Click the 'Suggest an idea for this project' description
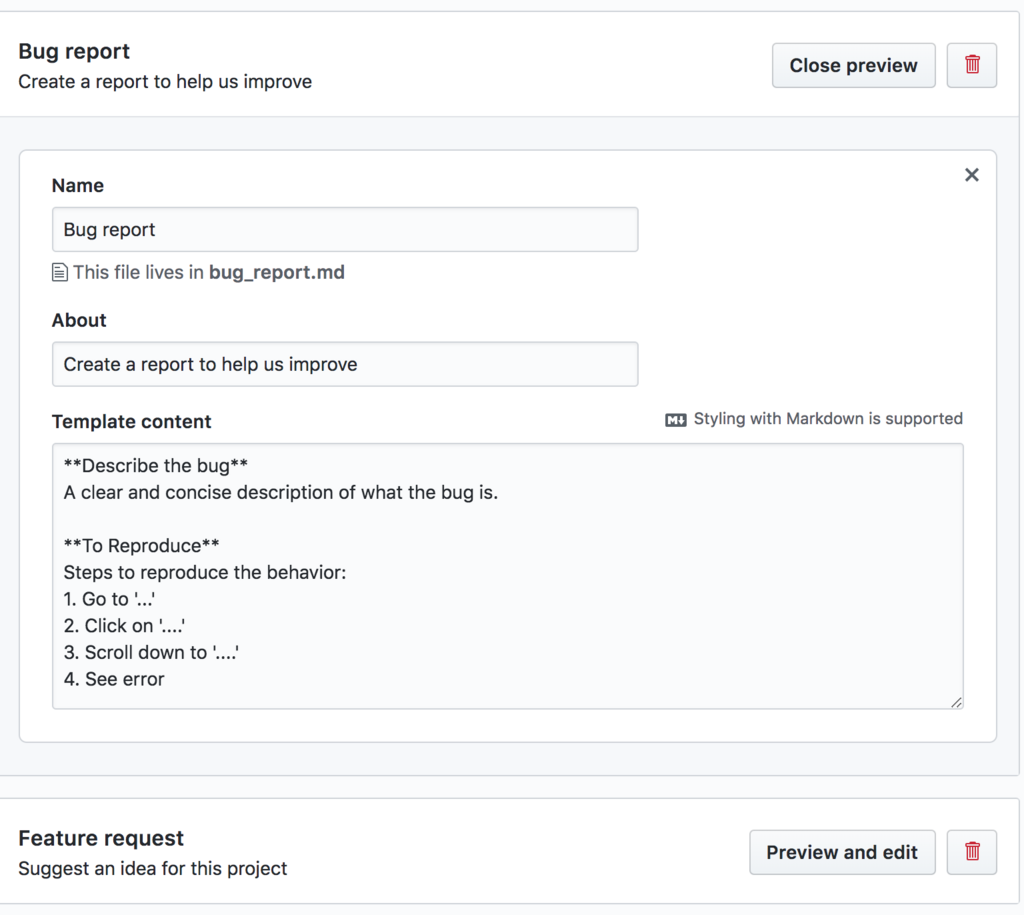 pos(153,868)
